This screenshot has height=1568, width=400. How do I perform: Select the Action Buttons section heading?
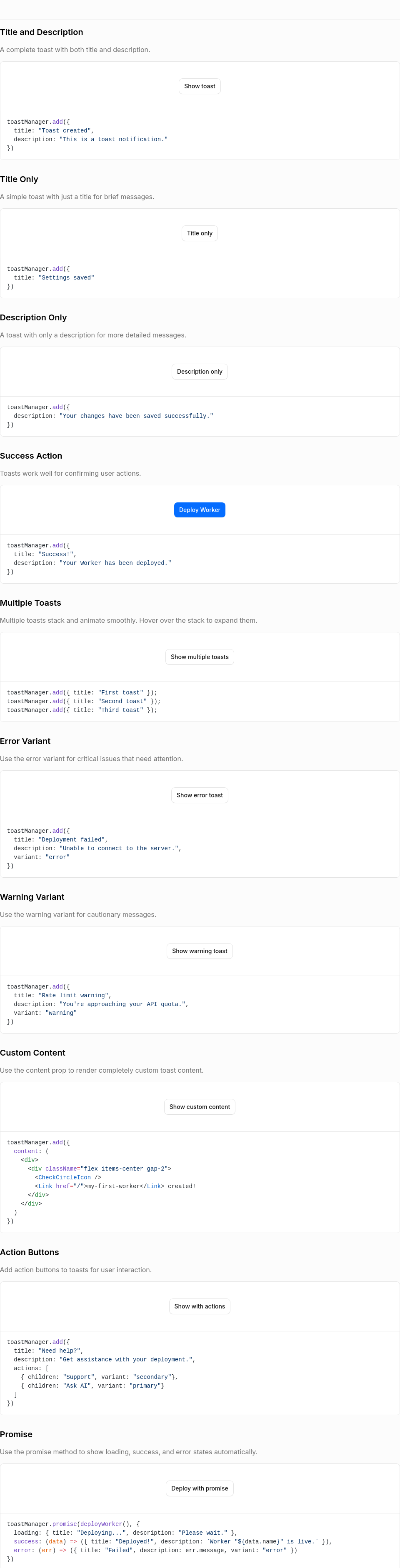(x=30, y=1252)
